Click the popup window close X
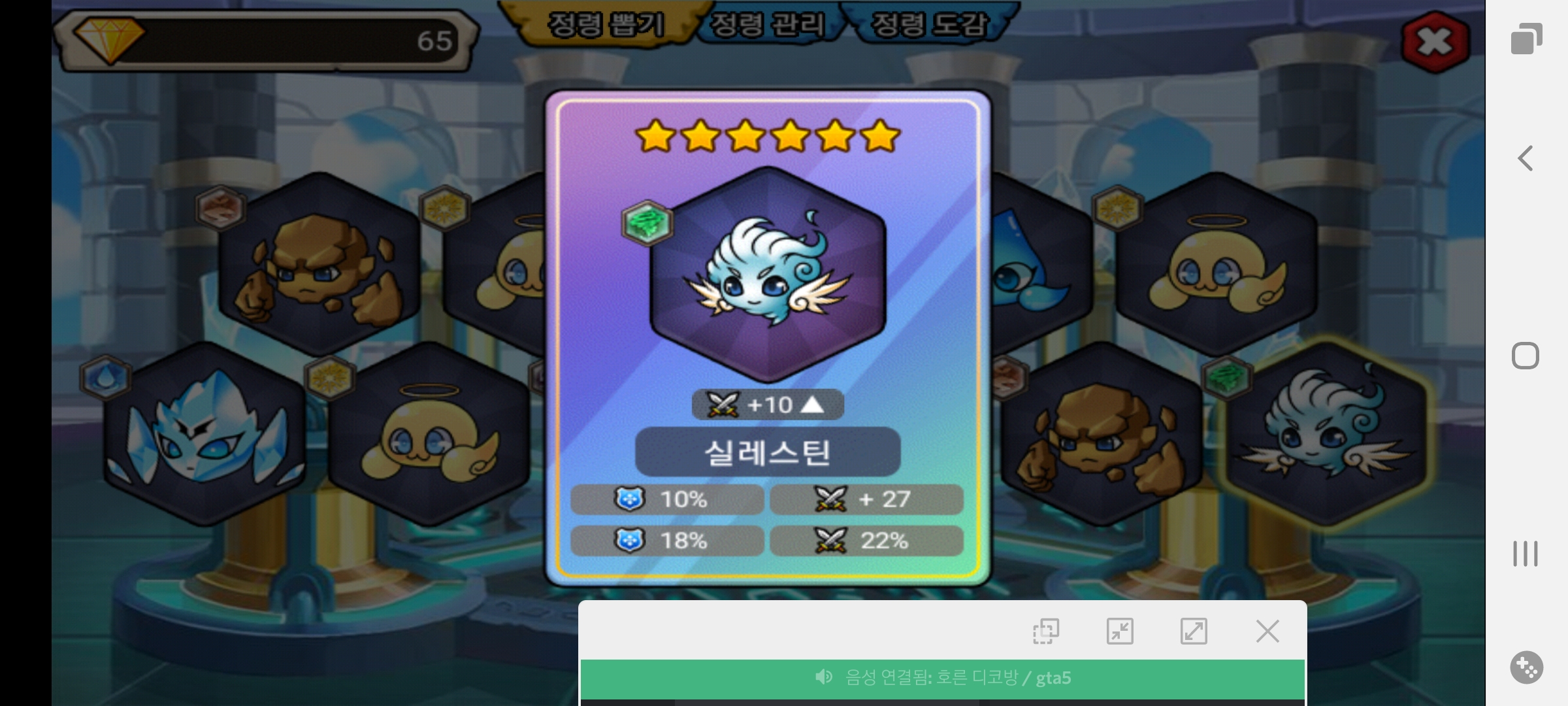The width and height of the screenshot is (1568, 706). pyautogui.click(x=1267, y=631)
